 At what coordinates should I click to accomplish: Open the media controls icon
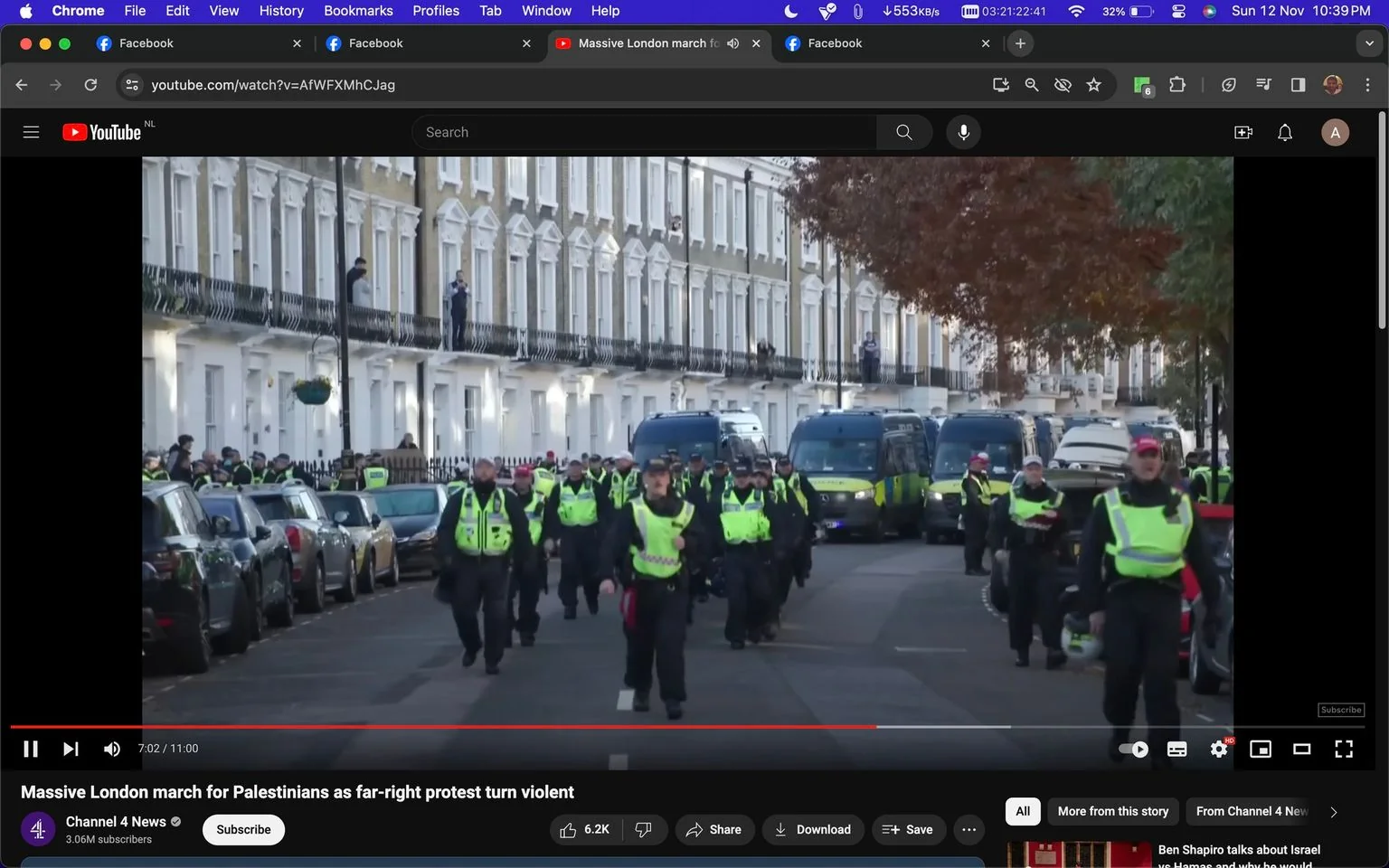1263,84
